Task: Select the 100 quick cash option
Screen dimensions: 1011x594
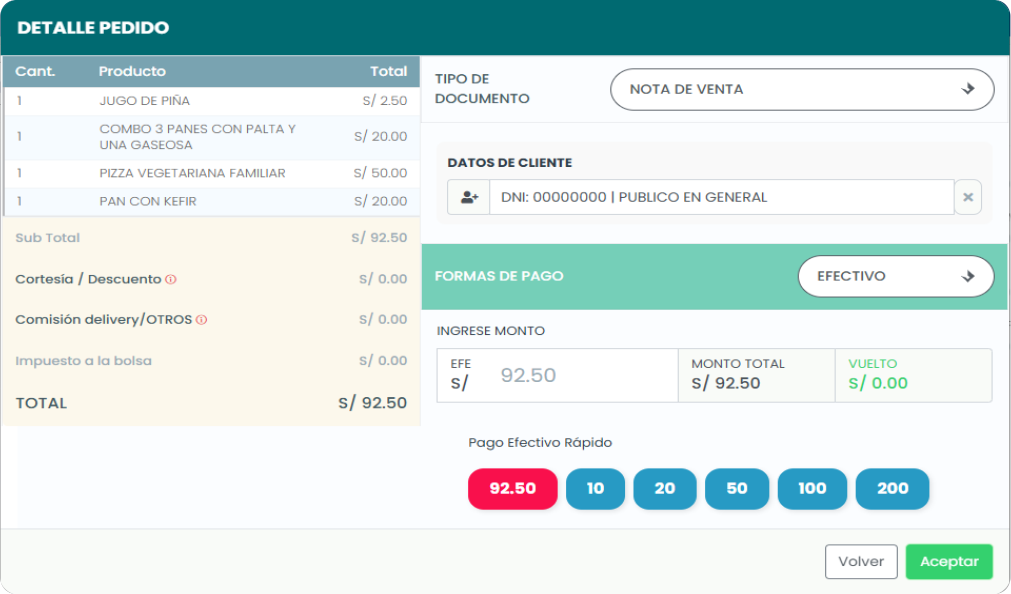Action: click(812, 489)
